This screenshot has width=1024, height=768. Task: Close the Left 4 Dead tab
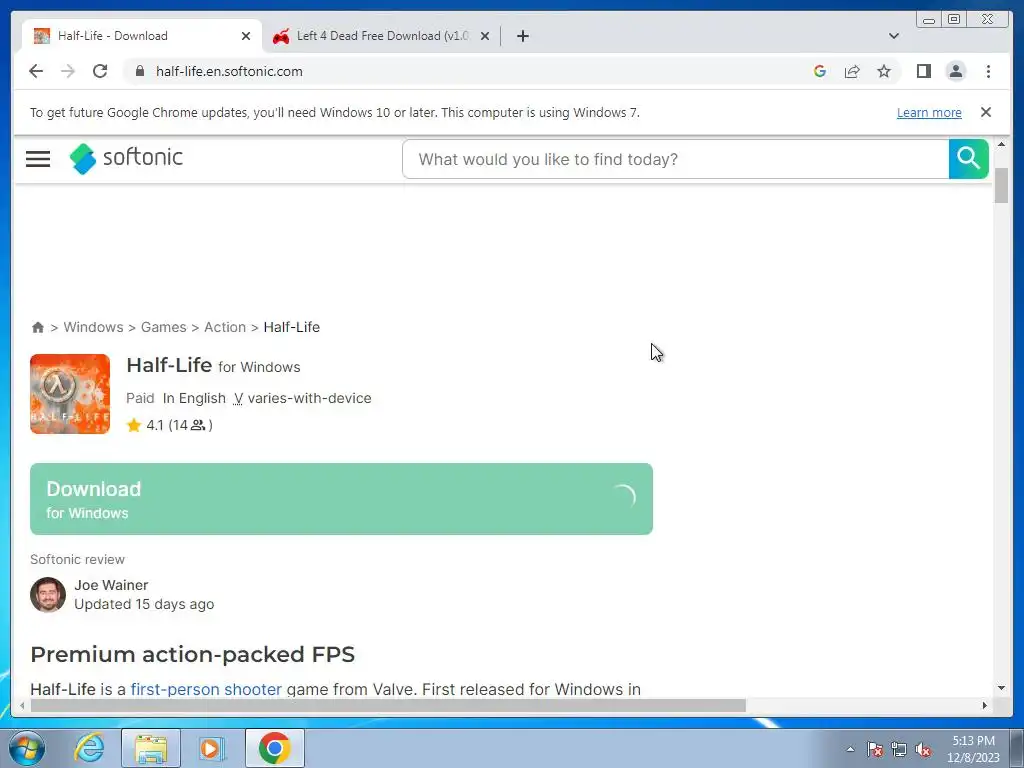485,36
